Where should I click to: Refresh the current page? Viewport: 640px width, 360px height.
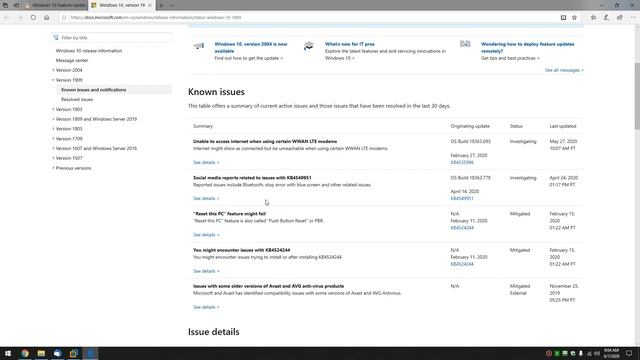coord(33,18)
